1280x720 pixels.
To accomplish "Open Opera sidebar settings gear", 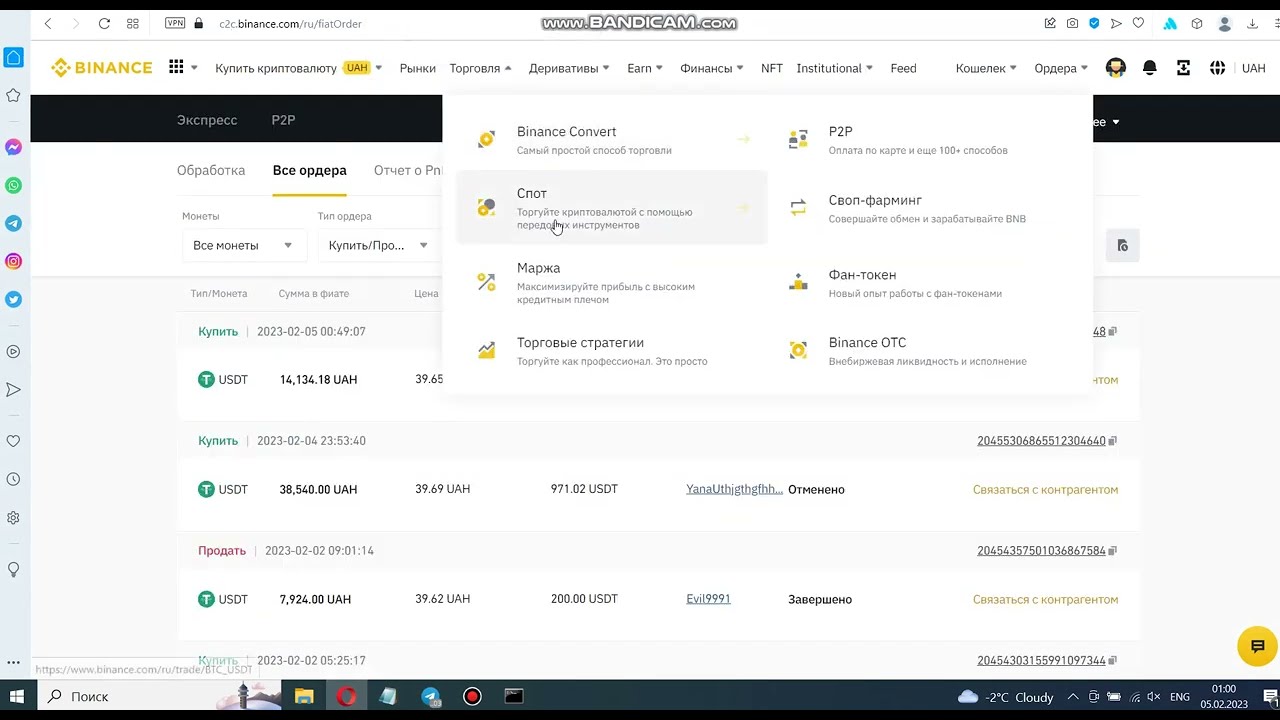I will 14,518.
